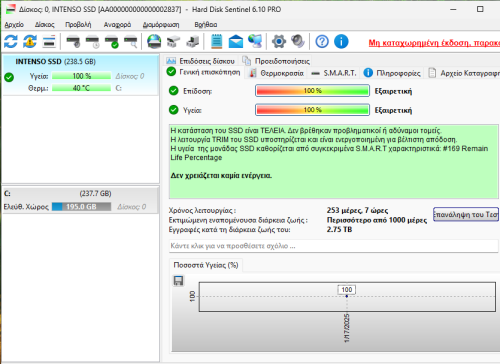This screenshot has width=500, height=364.
Task: Click the Επανάληψη του Τεστ button
Action: point(466,214)
